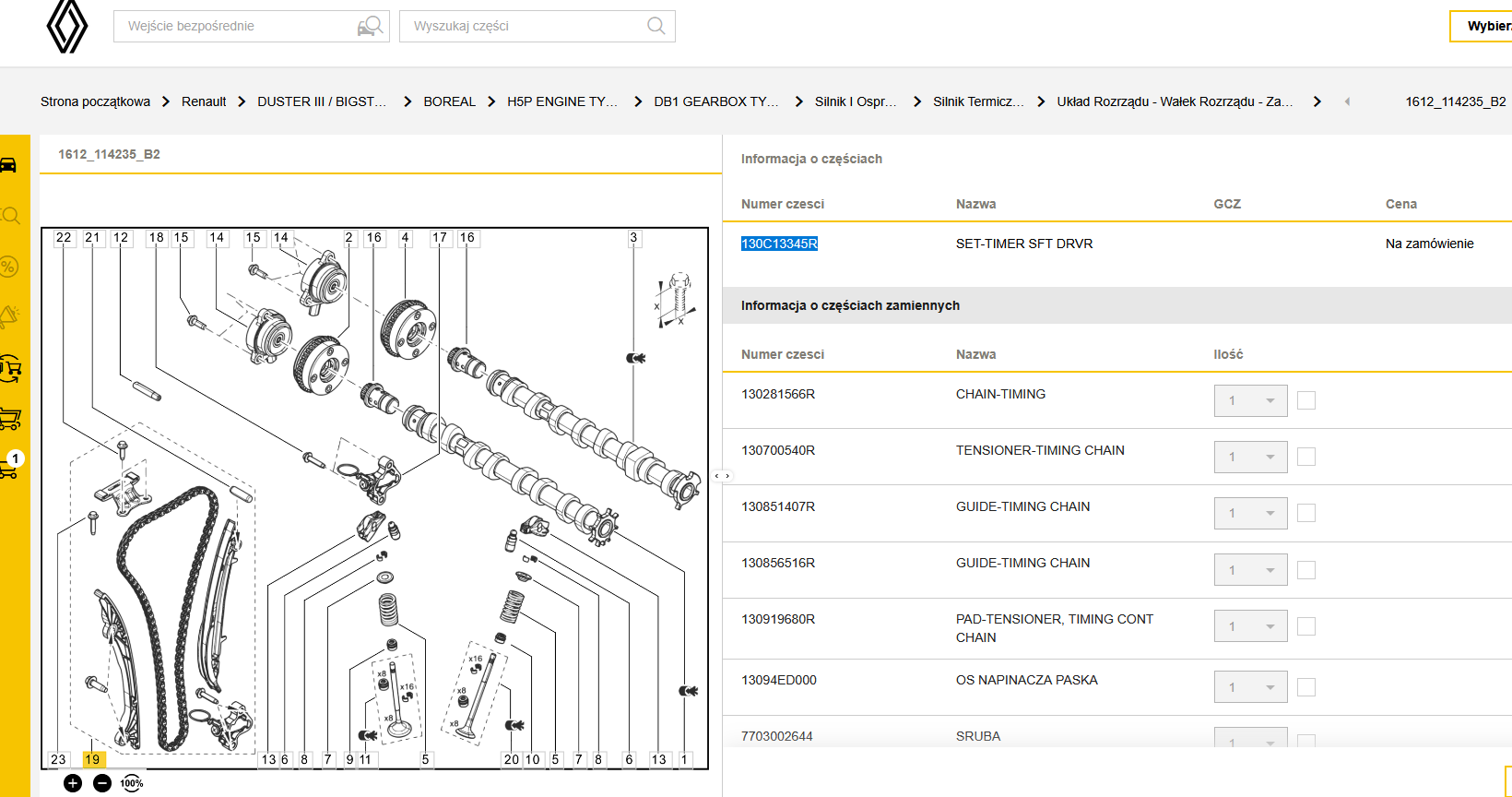1512x797 pixels.
Task: Click the Wejście bezpośrednie input field
Action: click(235, 26)
